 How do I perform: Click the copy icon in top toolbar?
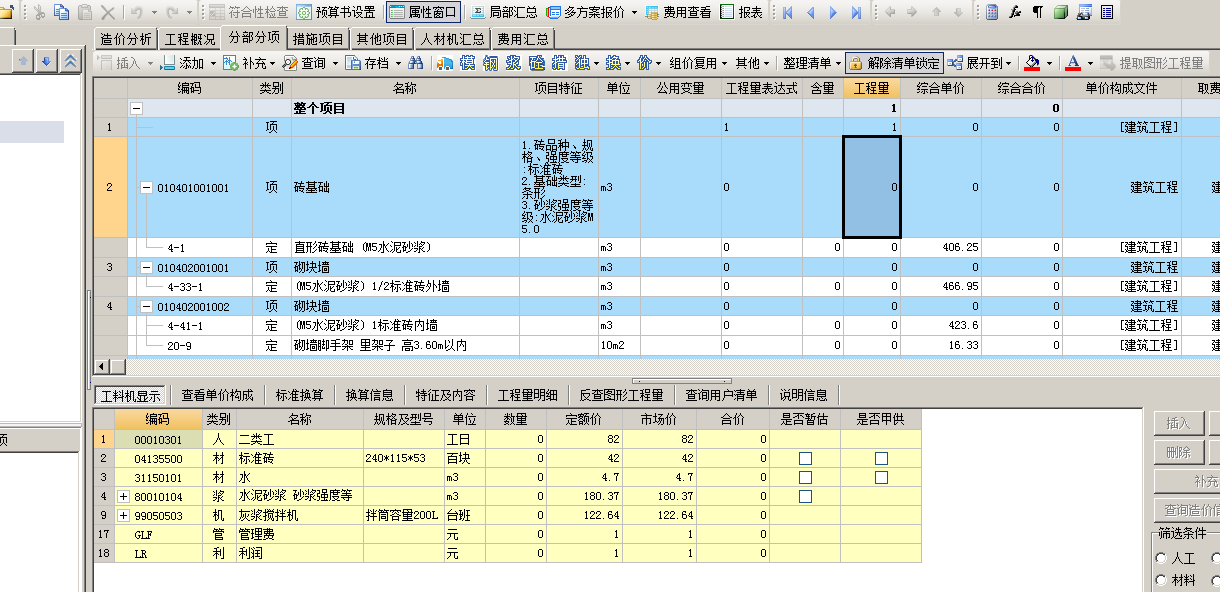point(61,12)
